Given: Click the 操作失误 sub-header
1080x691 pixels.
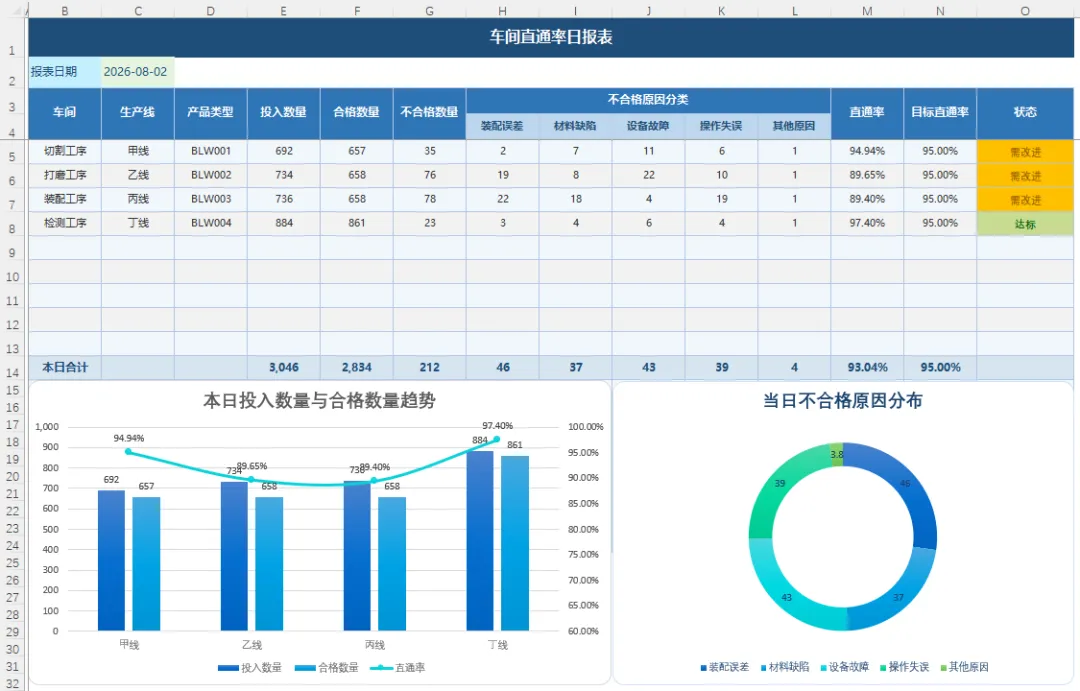Looking at the screenshot, I should pos(722,126).
